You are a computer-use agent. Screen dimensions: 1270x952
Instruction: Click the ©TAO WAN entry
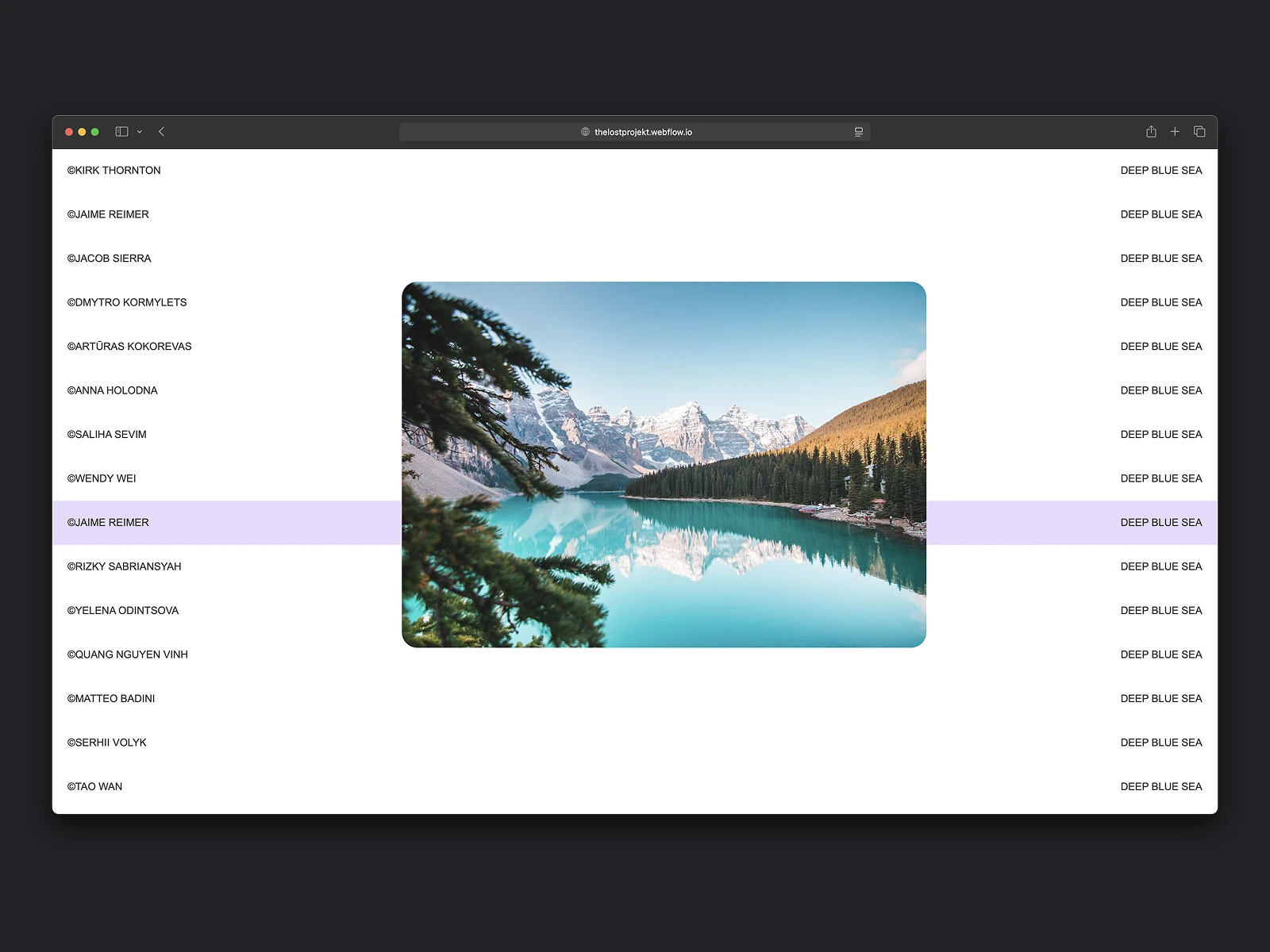[94, 786]
